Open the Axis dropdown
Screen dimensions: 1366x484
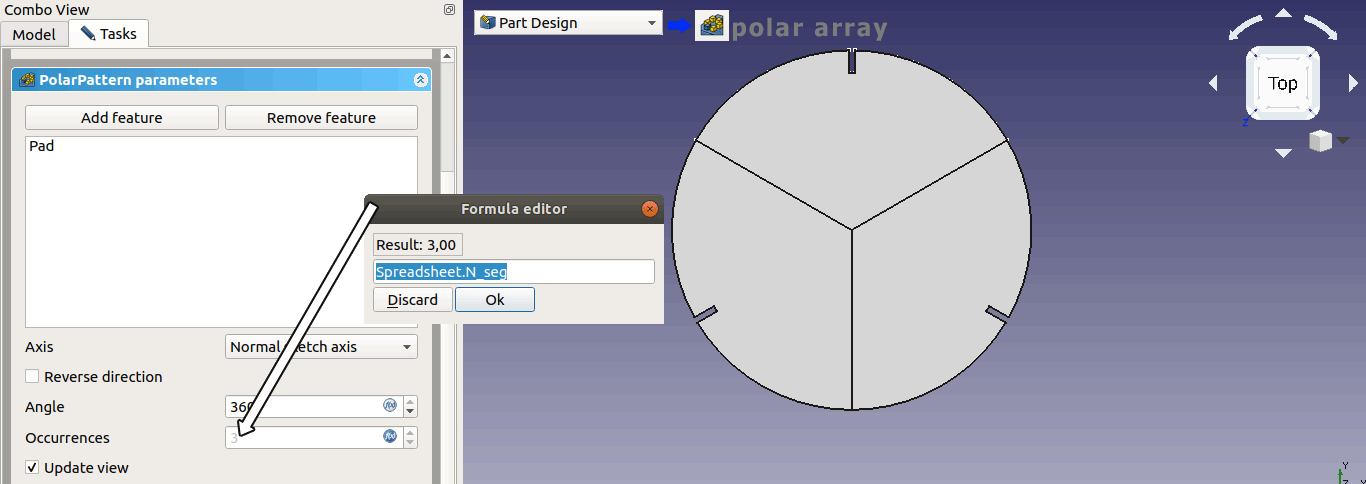coord(322,347)
